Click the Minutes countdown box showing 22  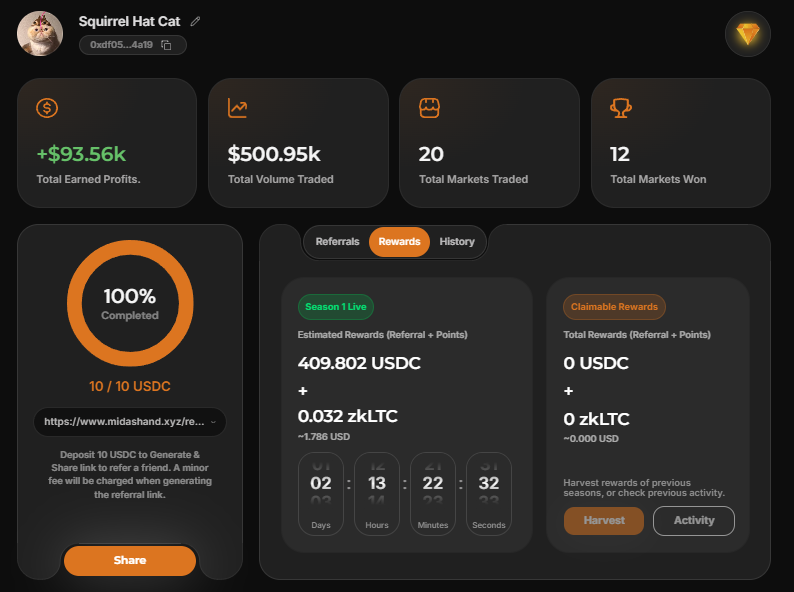(433, 494)
